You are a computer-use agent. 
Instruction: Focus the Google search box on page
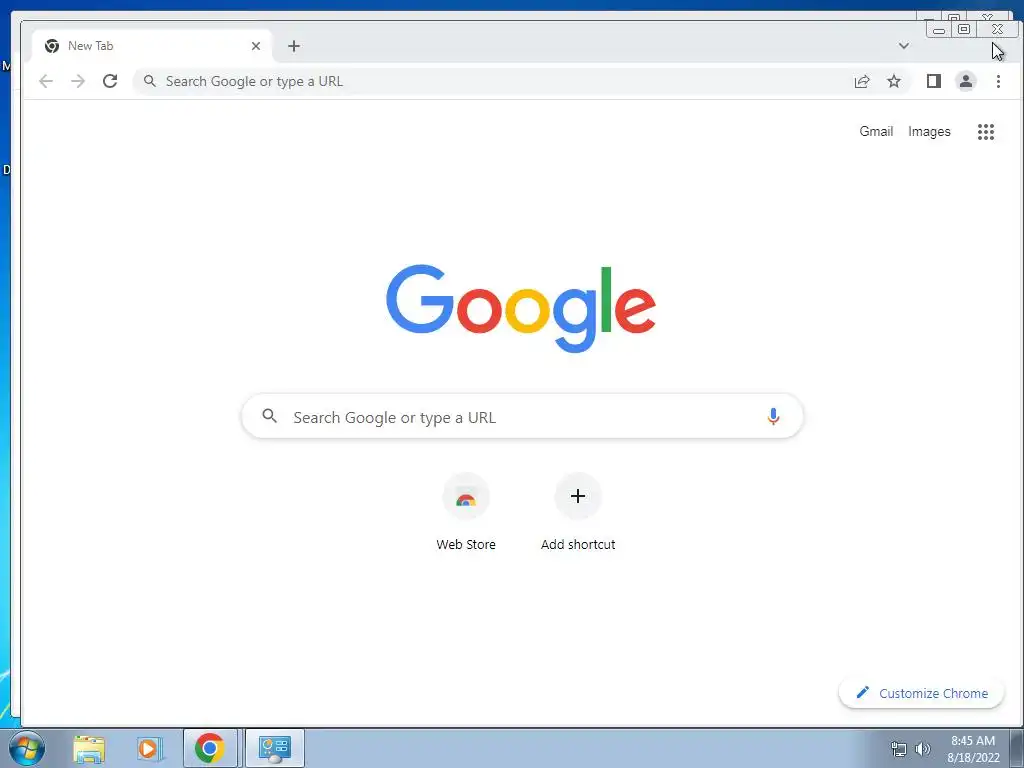[522, 416]
